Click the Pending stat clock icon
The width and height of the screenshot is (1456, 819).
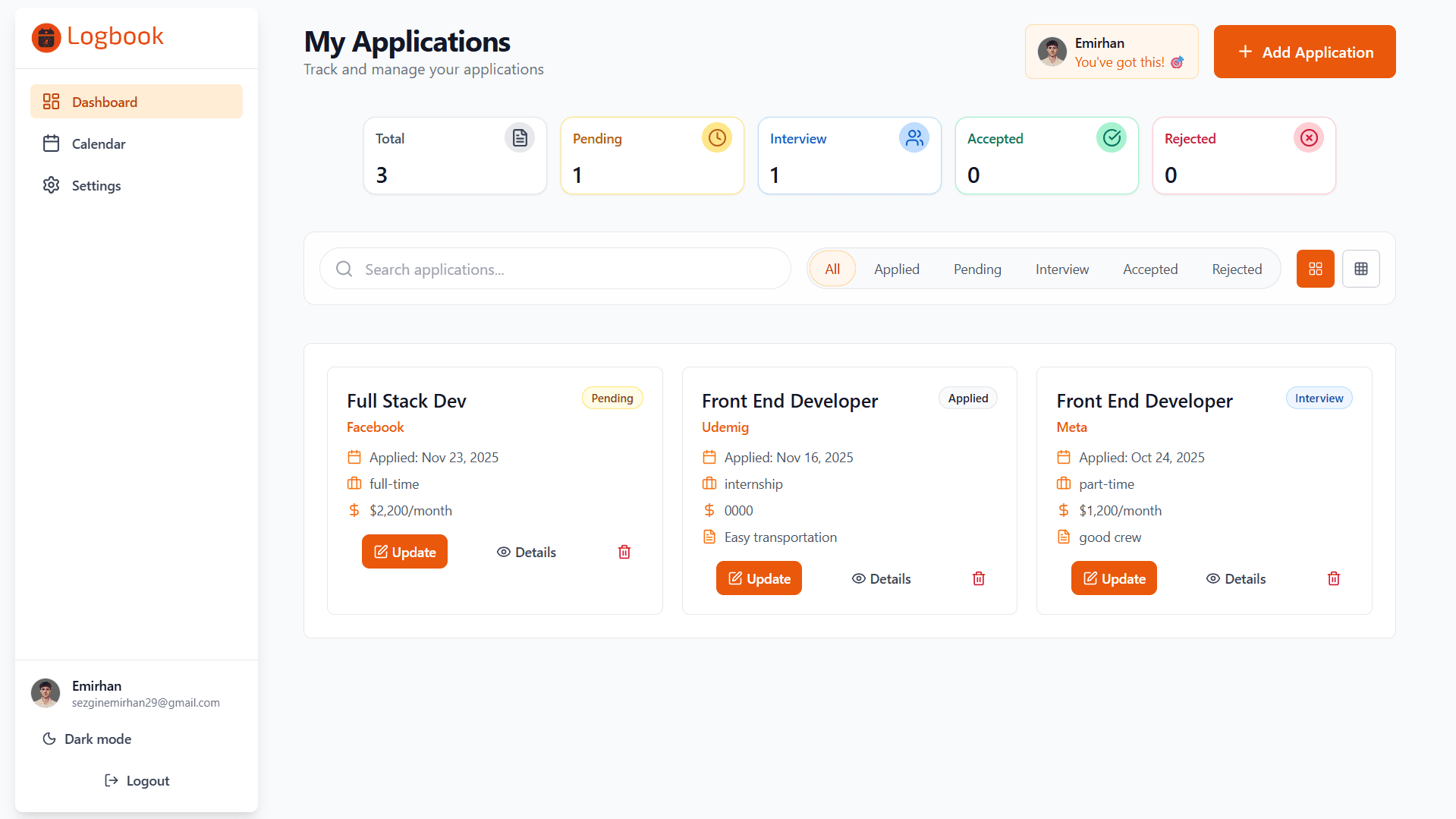717,138
